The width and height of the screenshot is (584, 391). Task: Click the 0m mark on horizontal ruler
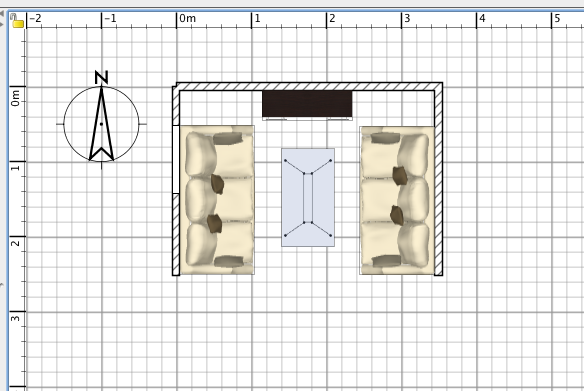click(x=187, y=18)
